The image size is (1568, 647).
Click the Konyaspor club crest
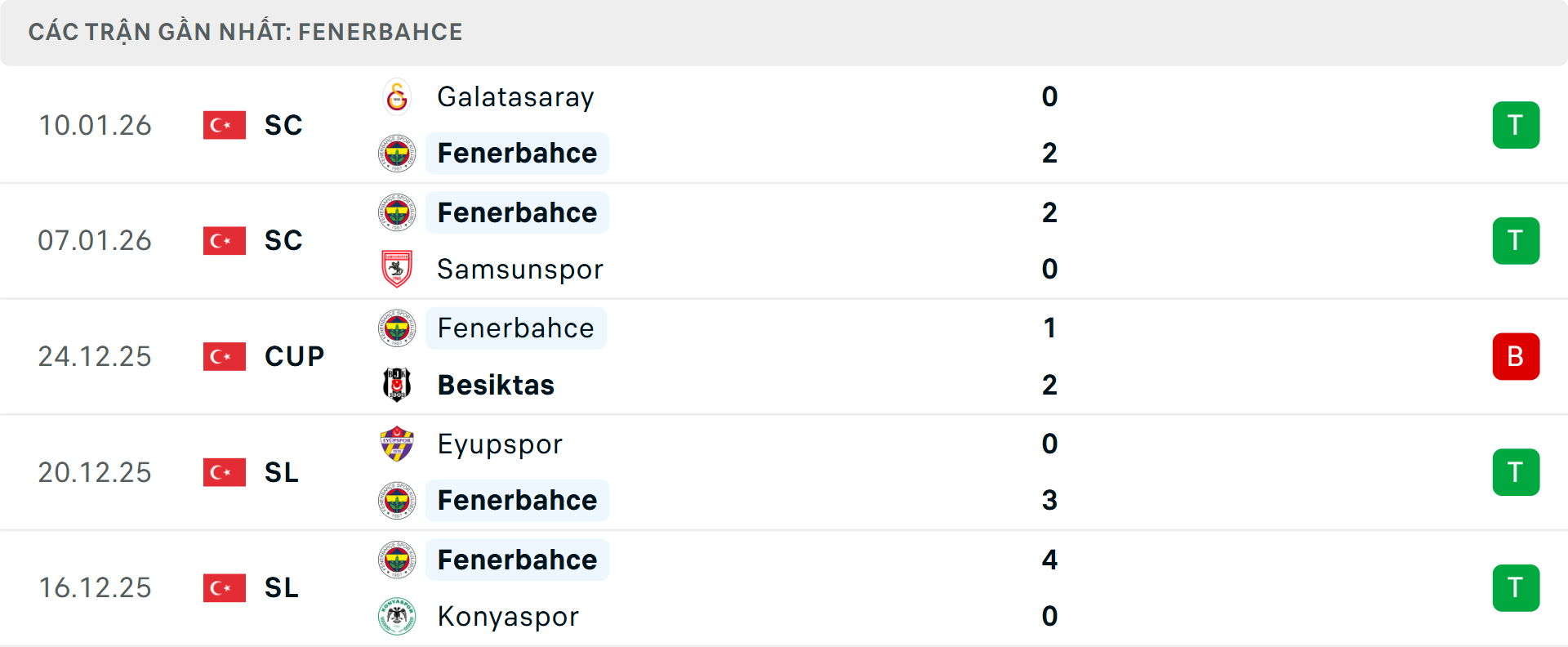[397, 616]
